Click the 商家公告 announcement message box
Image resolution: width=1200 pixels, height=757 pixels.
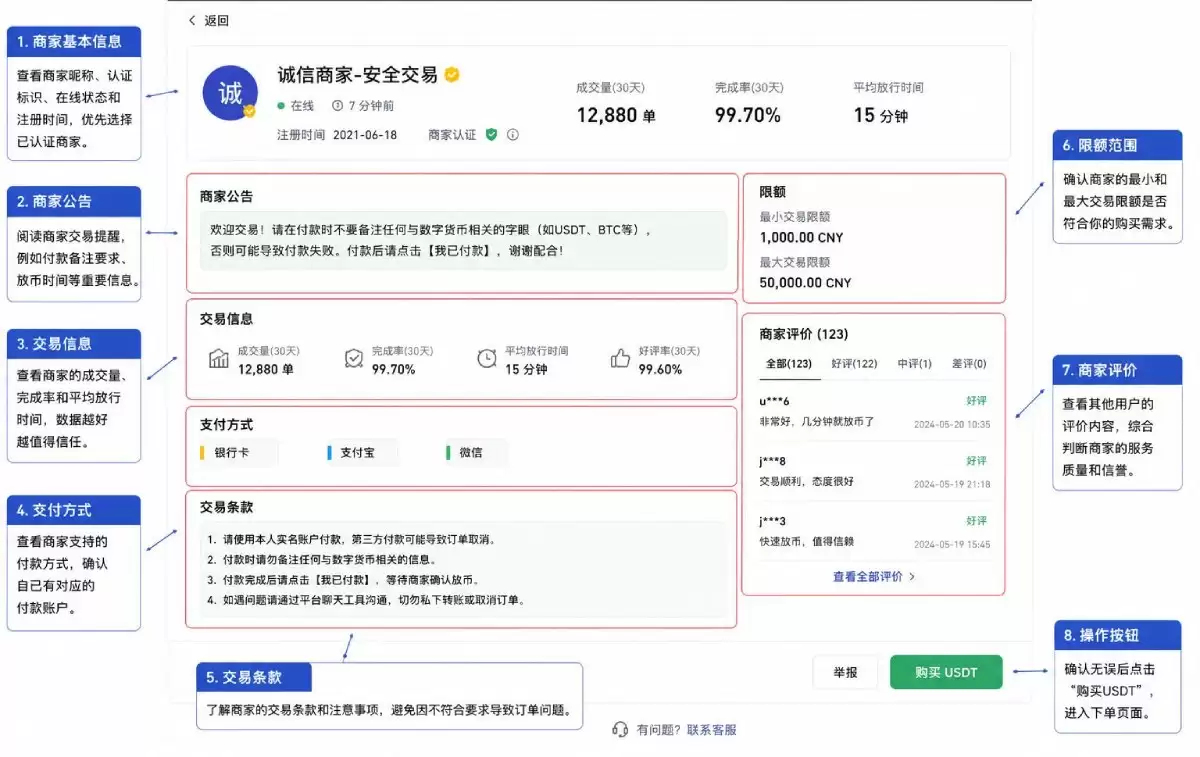point(462,240)
